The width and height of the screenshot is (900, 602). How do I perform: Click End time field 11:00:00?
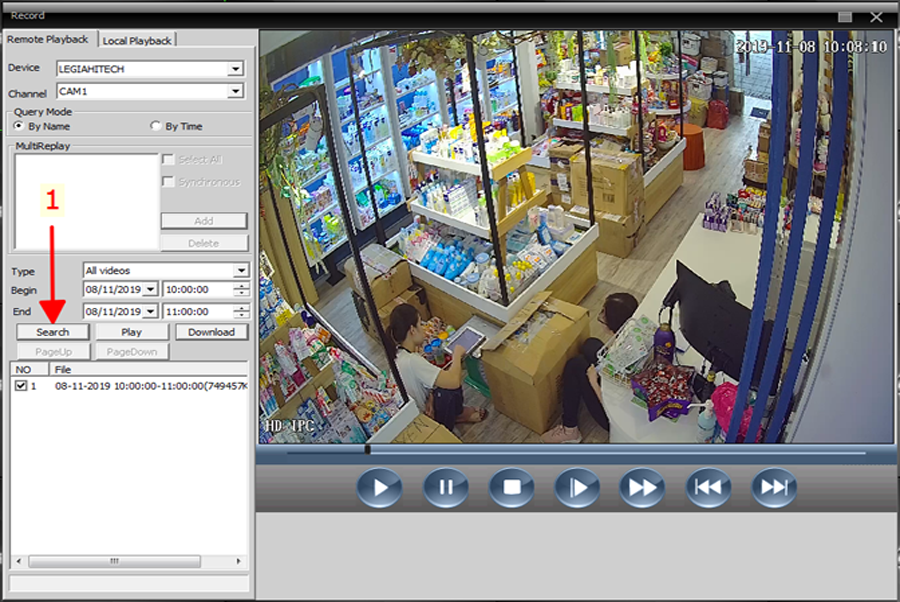click(x=199, y=311)
